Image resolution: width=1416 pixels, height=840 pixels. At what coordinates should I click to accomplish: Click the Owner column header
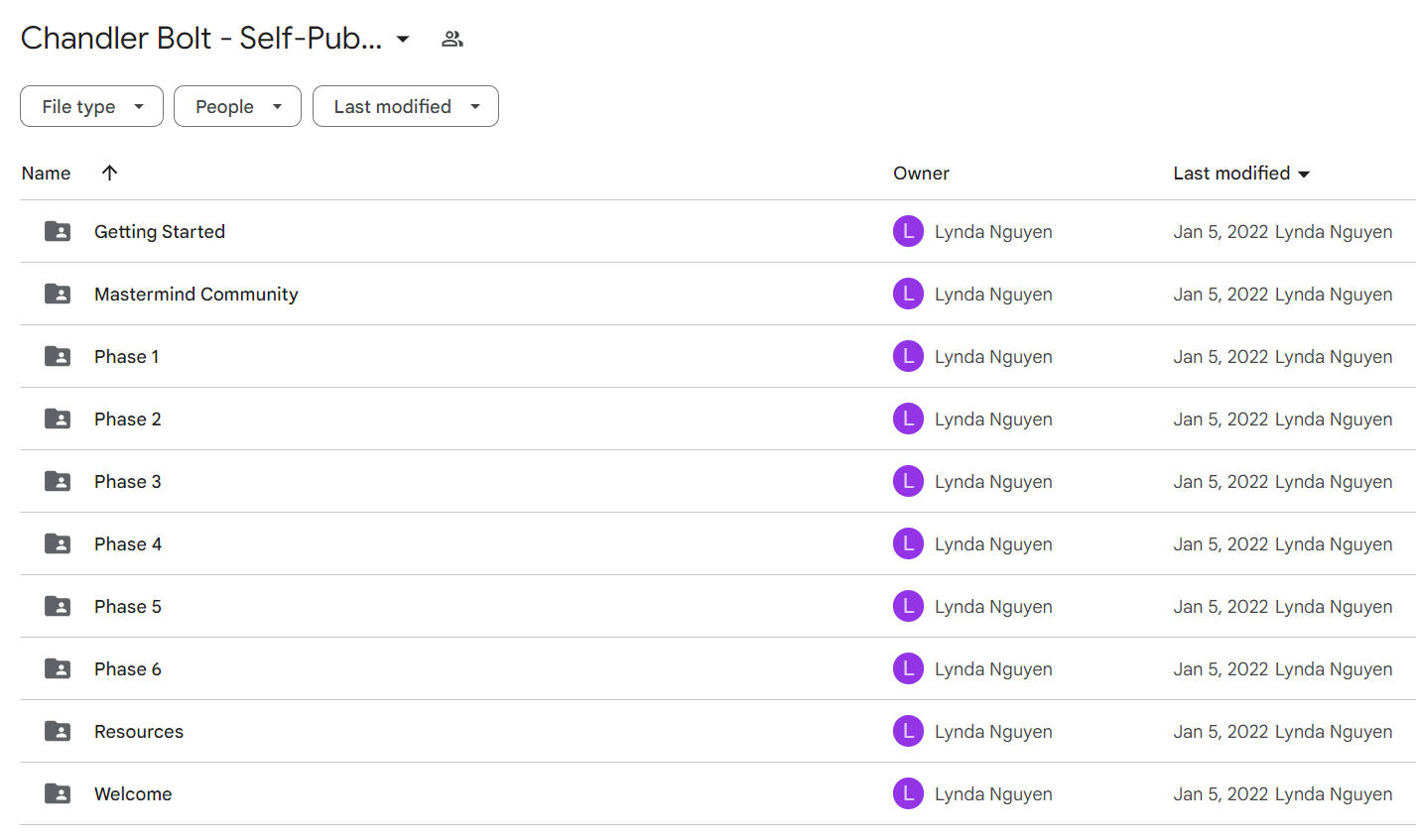tap(921, 174)
